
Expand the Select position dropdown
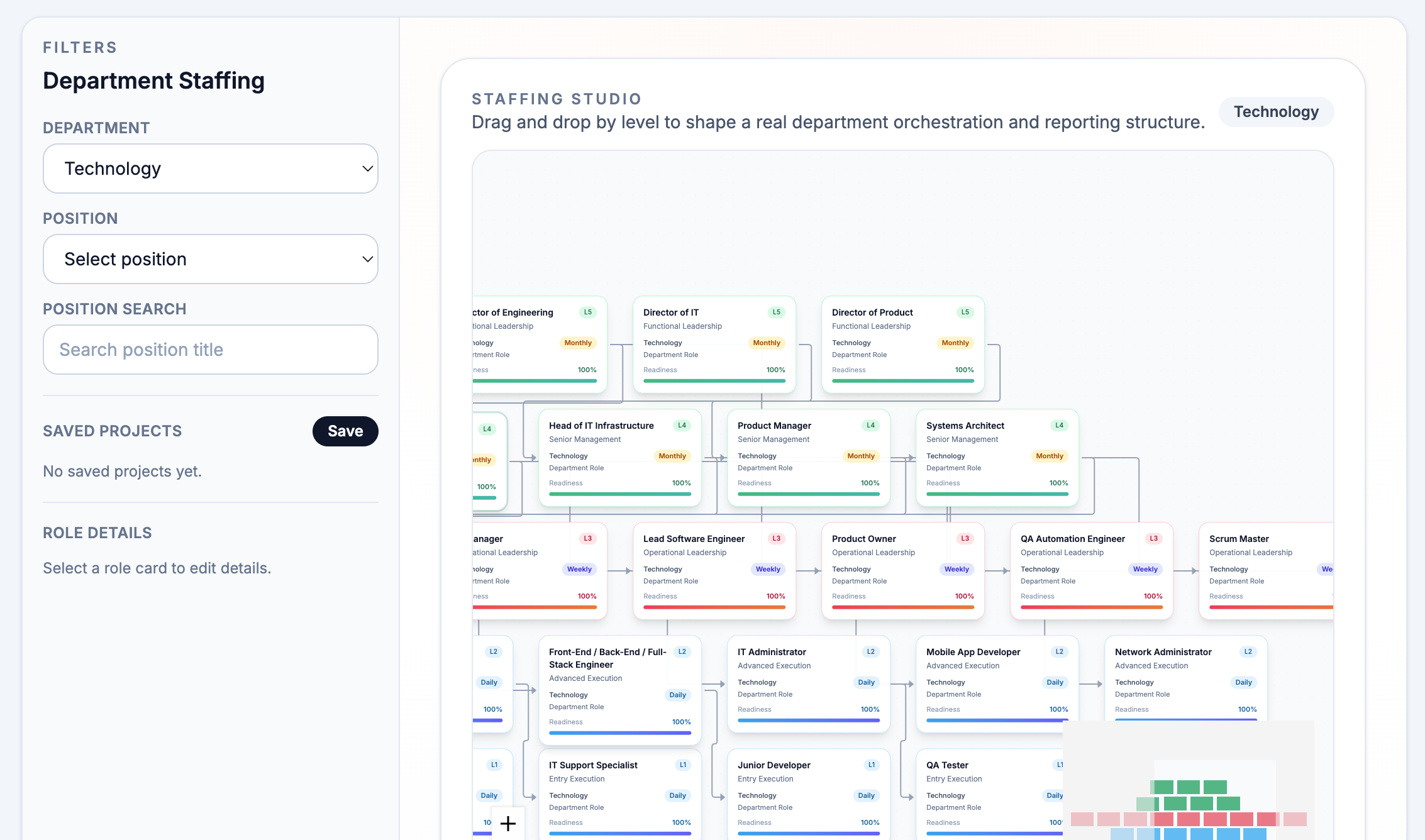point(210,259)
